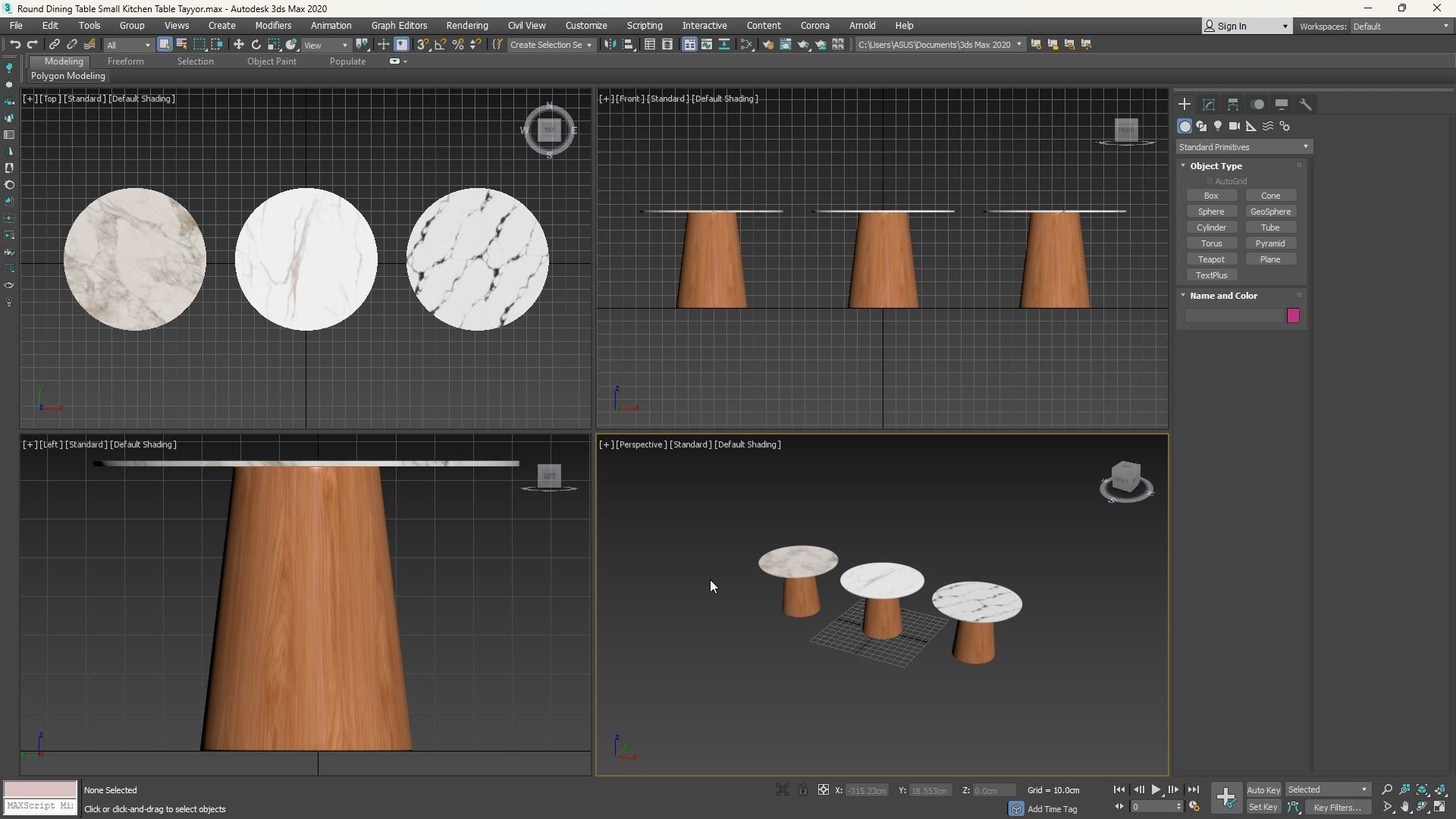The height and width of the screenshot is (819, 1456).
Task: Open the Workspaces Default dropdown
Action: point(1401,27)
